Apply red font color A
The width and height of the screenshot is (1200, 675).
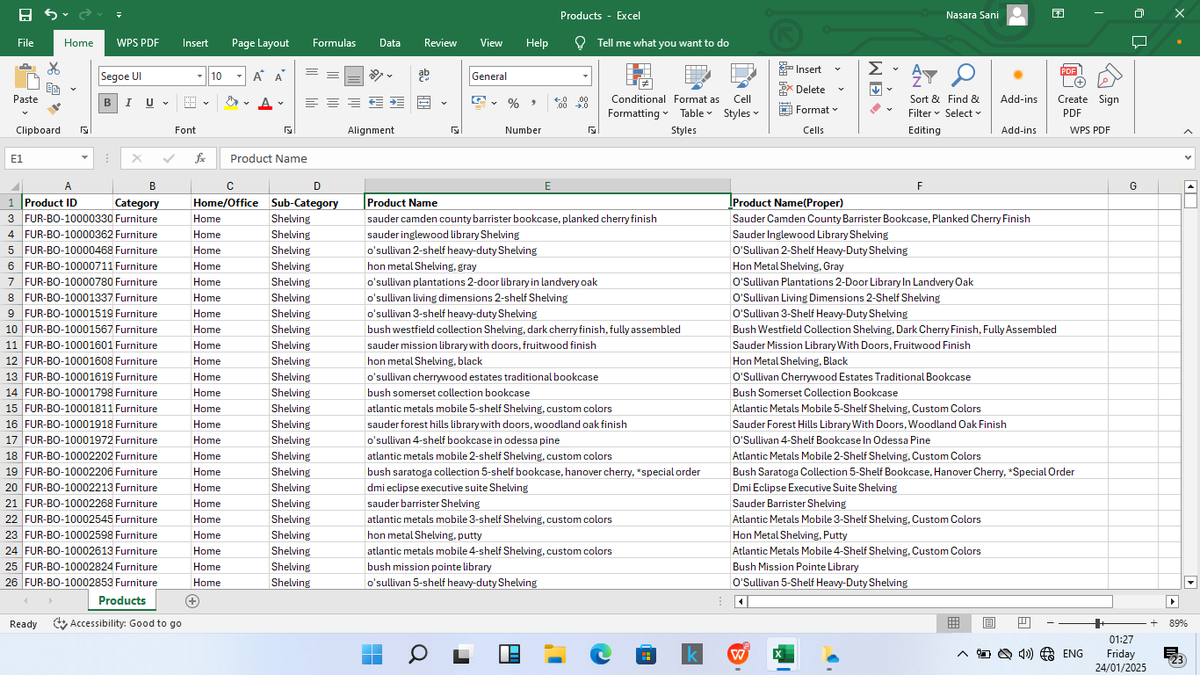pos(264,103)
